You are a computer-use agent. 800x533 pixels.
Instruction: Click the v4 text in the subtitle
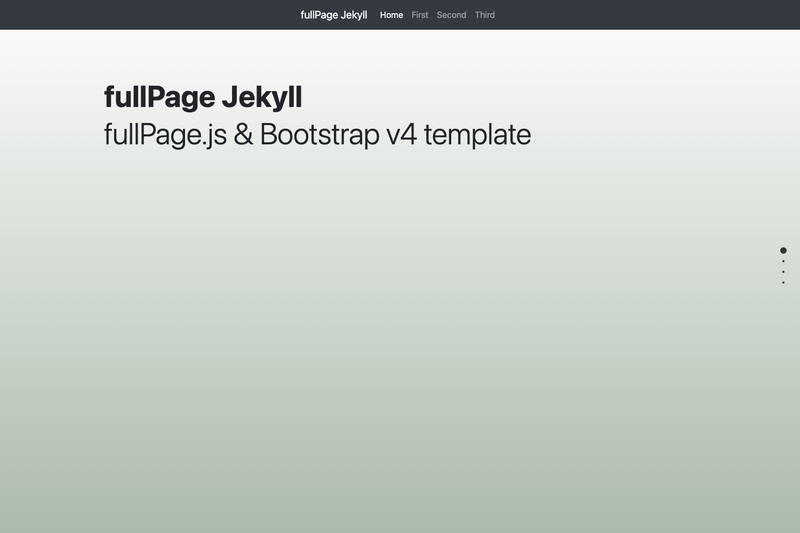coord(402,135)
